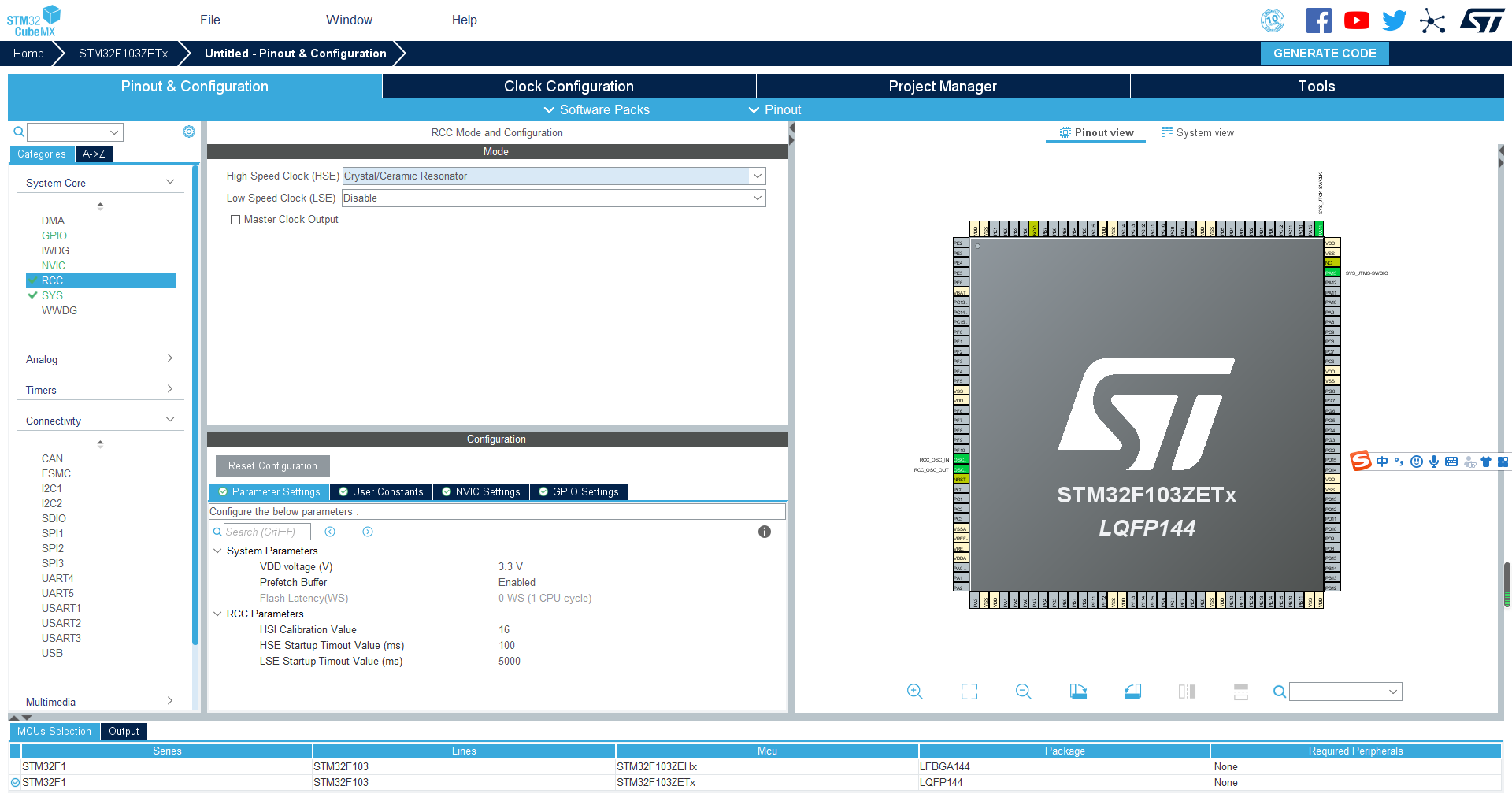Collapse the System Parameters group
Screen dimensions: 1512x801
pos(217,551)
